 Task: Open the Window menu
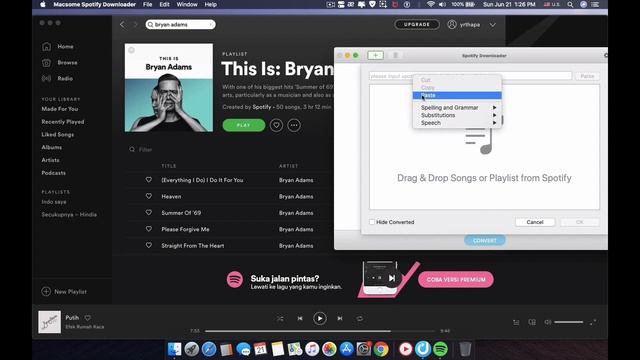click(x=187, y=4)
